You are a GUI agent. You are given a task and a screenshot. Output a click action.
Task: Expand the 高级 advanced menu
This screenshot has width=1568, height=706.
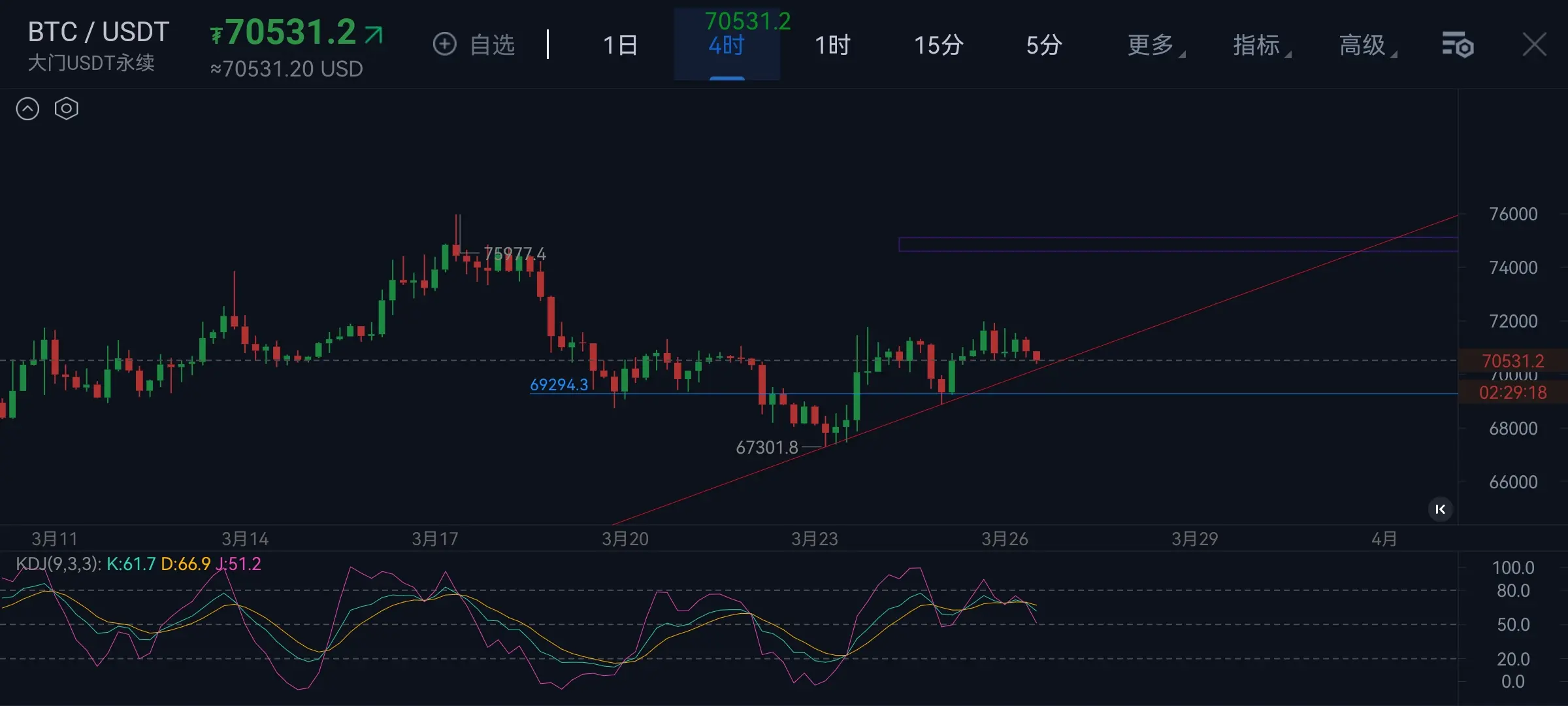(x=1364, y=45)
